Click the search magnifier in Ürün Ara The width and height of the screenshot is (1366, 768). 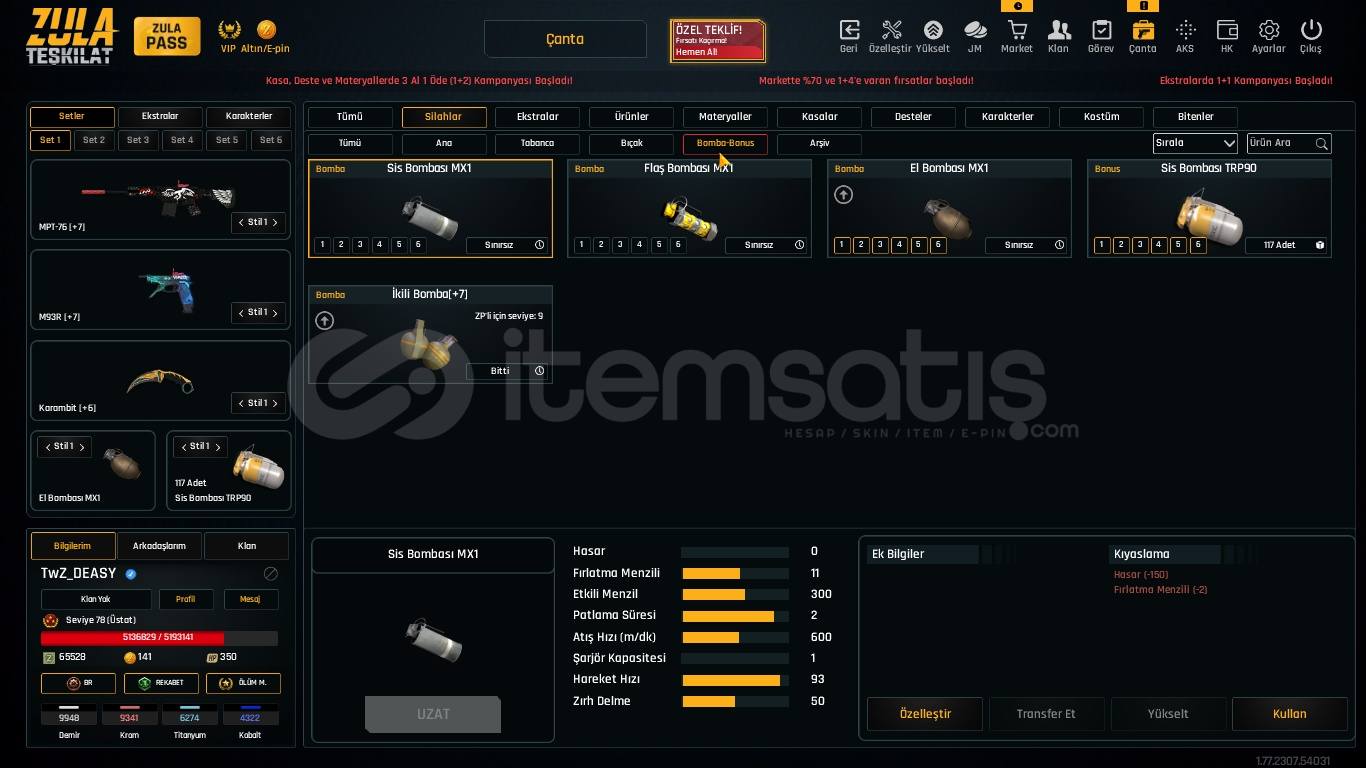1322,144
